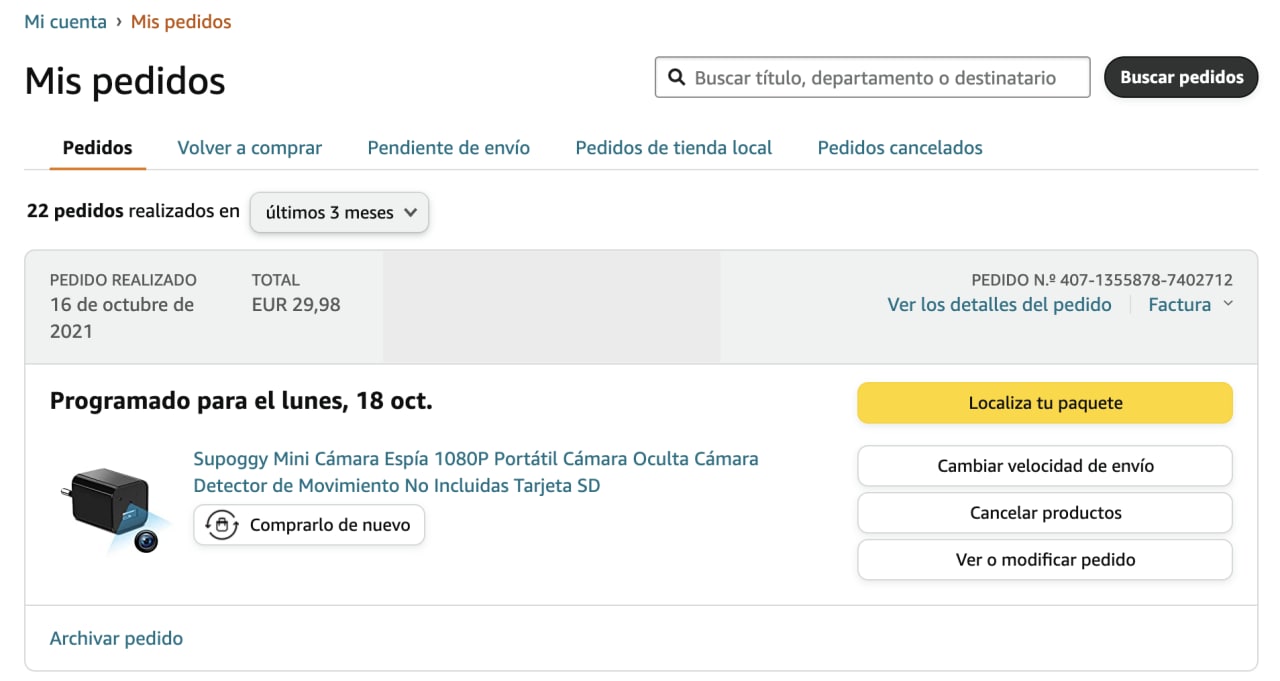The image size is (1280, 681).
Task: Open the Pendiente de envío tab
Action: [x=448, y=148]
